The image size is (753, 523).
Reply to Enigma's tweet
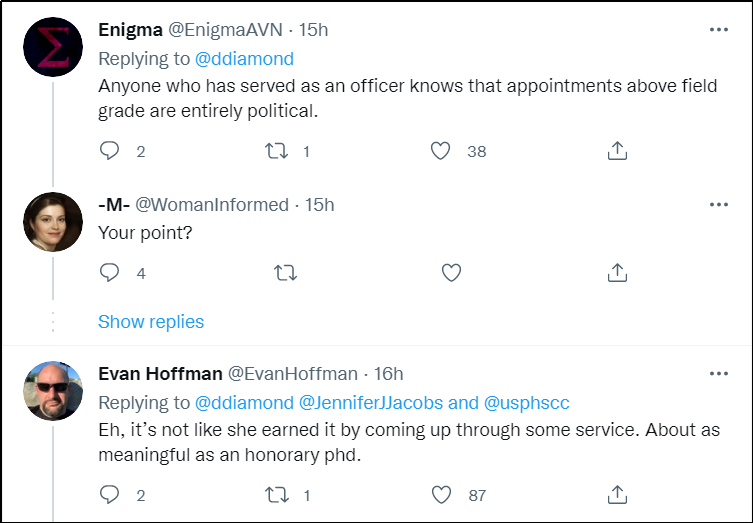coord(110,152)
